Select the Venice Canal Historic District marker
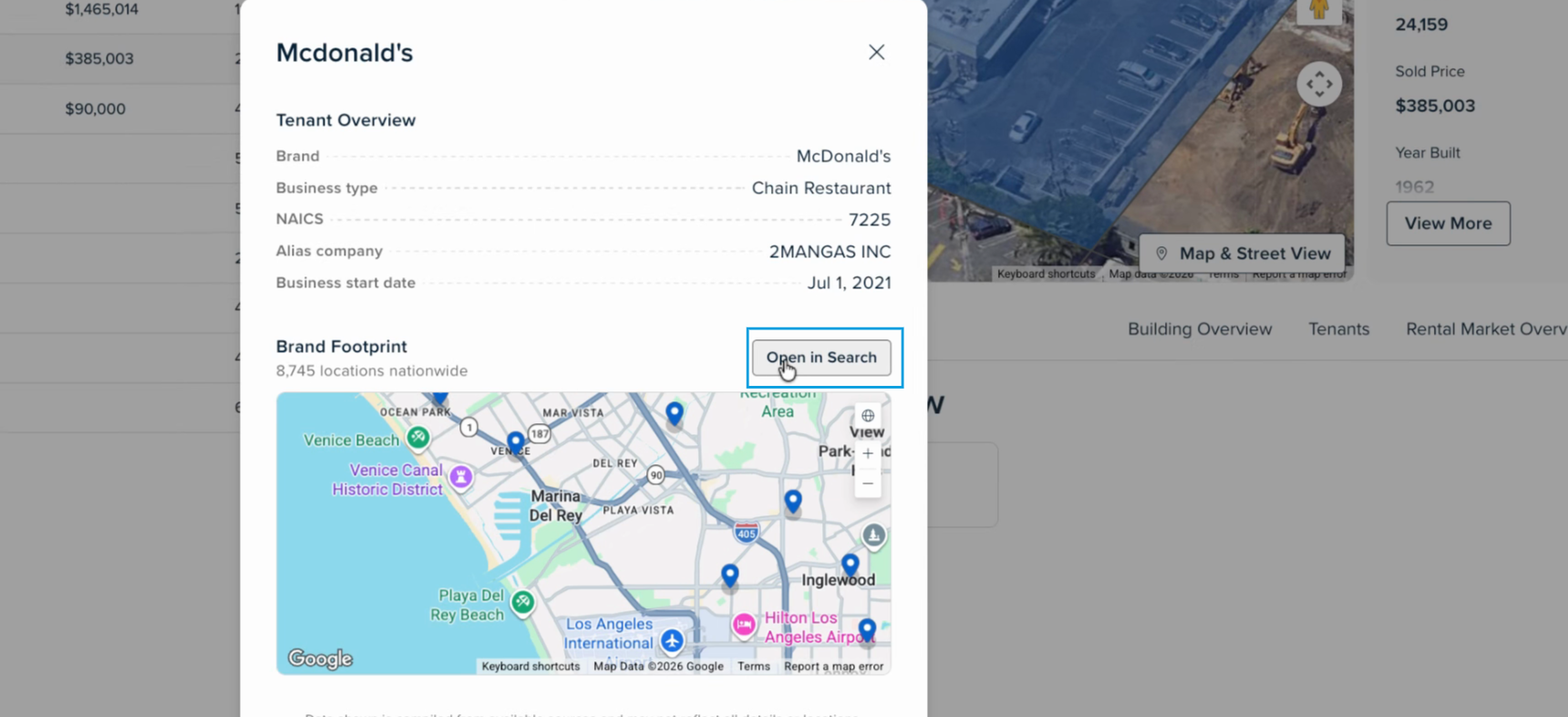 point(461,476)
